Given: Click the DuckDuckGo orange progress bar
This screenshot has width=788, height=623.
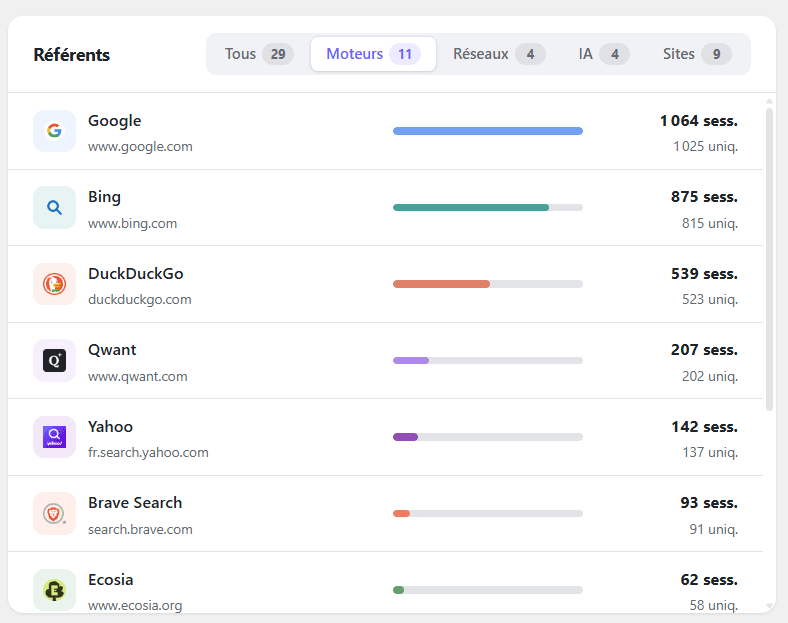Looking at the screenshot, I should pos(487,284).
